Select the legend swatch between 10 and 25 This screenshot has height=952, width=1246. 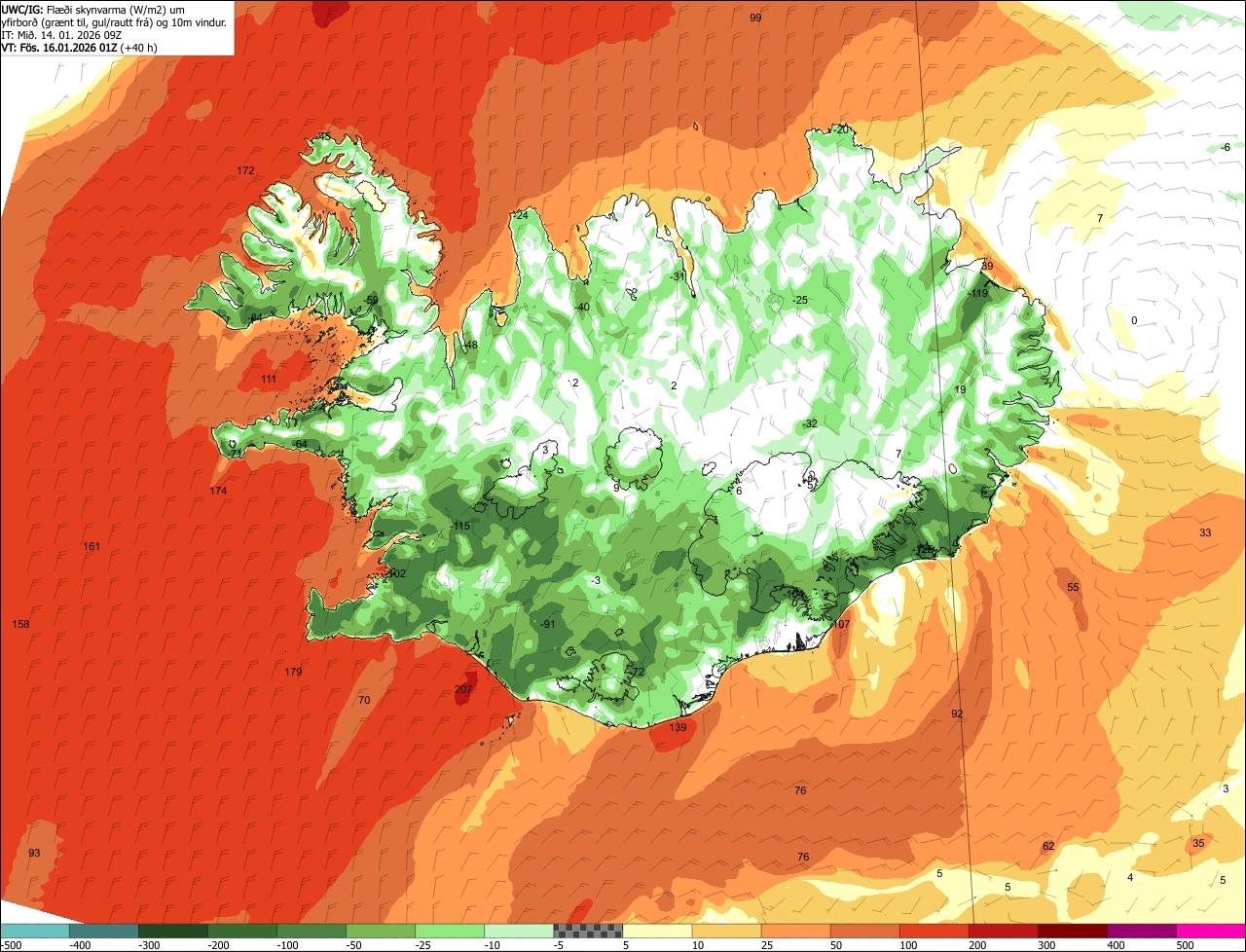click(726, 931)
